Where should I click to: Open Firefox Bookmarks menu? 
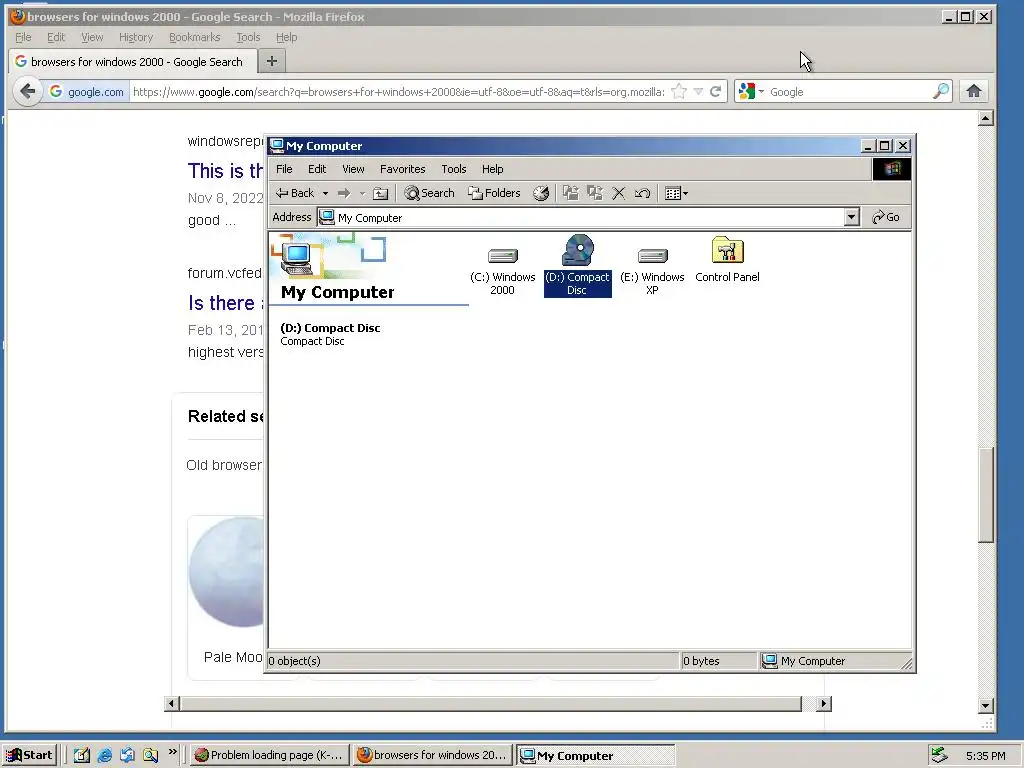coord(194,37)
